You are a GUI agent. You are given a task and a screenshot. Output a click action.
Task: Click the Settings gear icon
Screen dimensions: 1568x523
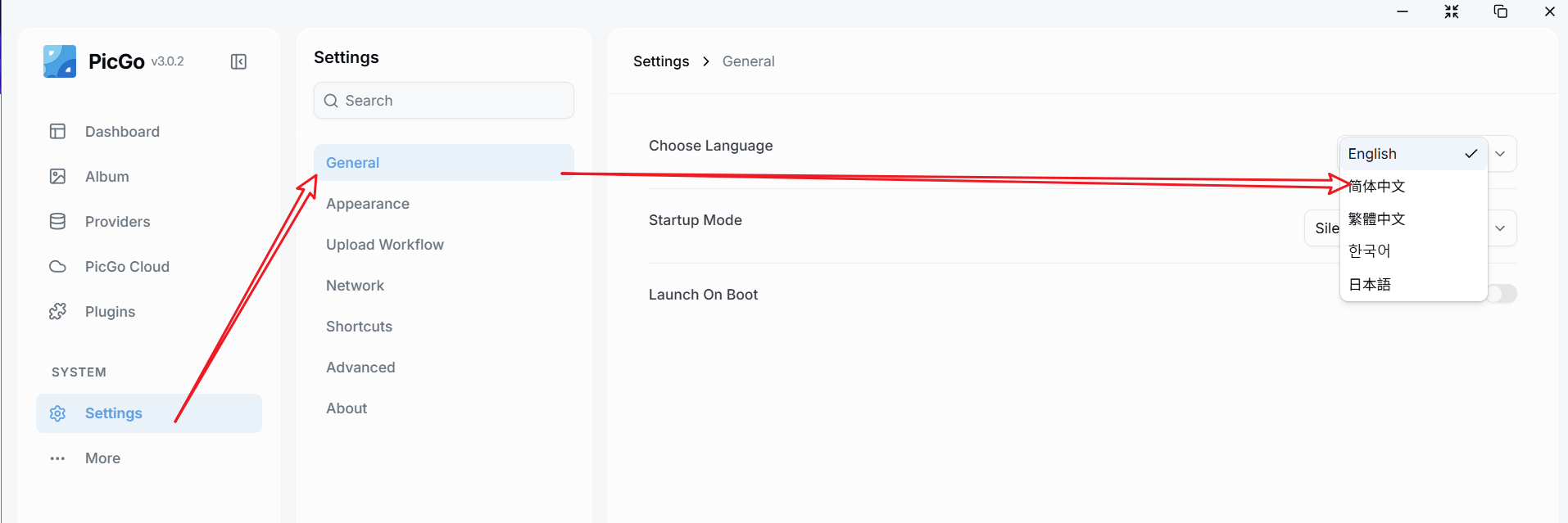pos(57,413)
